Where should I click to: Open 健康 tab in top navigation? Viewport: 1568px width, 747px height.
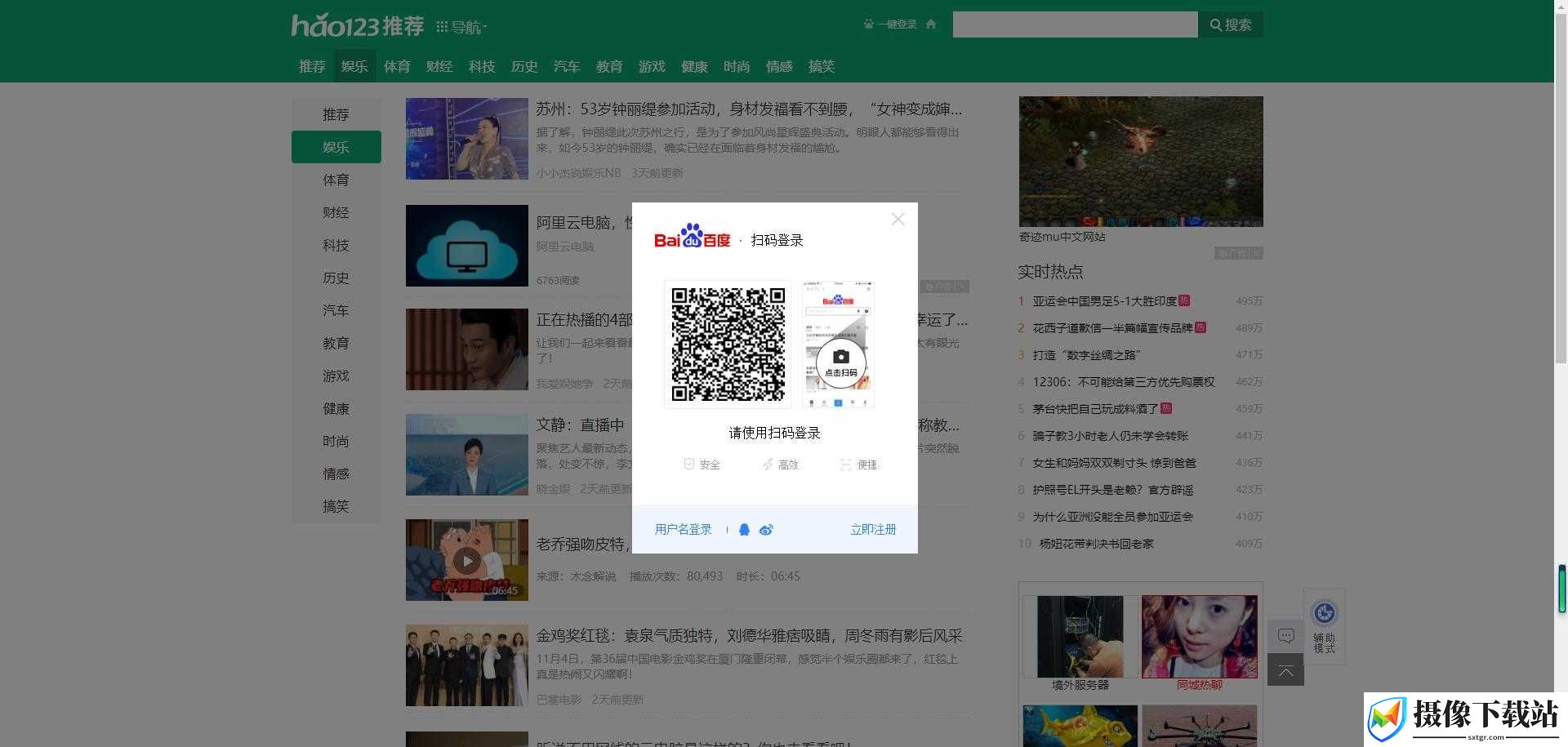click(x=694, y=66)
